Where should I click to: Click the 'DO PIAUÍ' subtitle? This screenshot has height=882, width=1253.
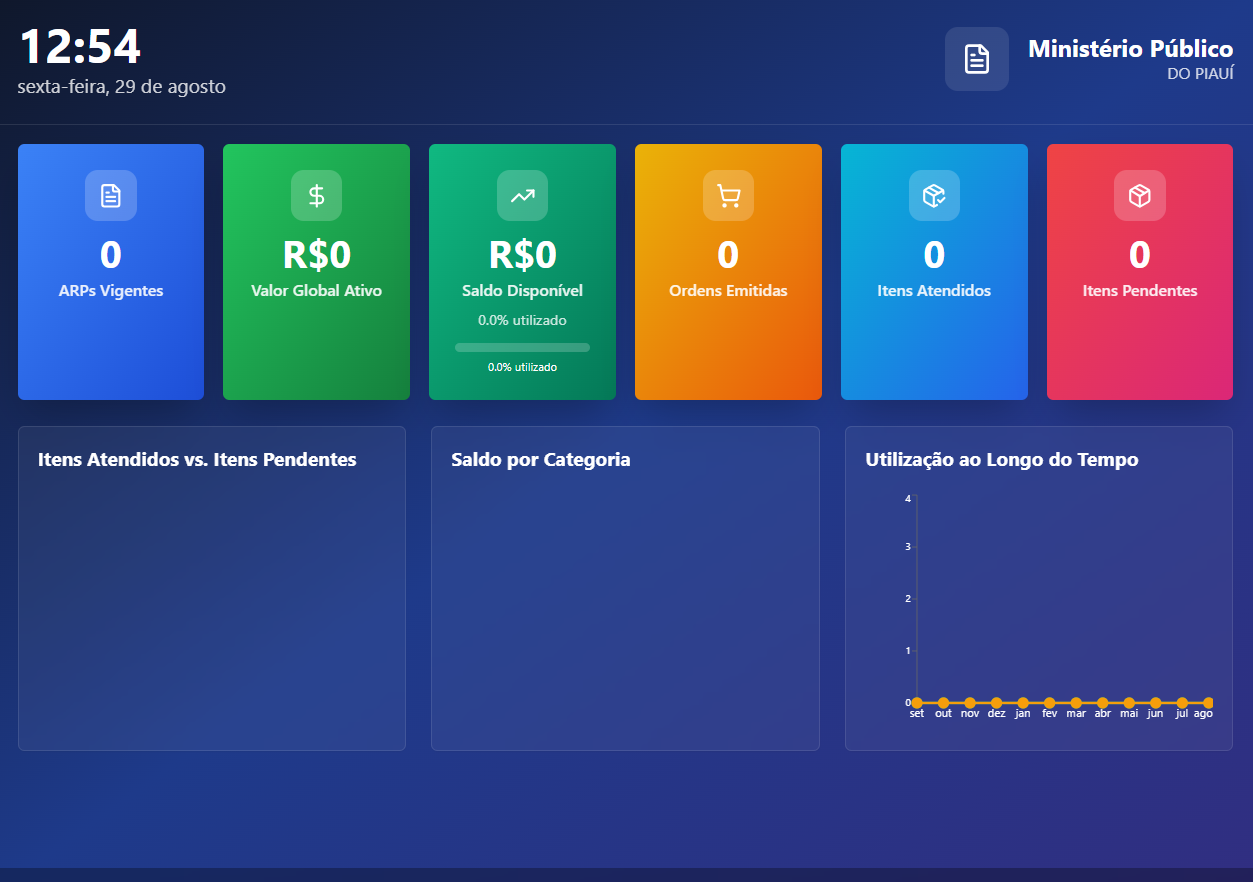[1200, 74]
